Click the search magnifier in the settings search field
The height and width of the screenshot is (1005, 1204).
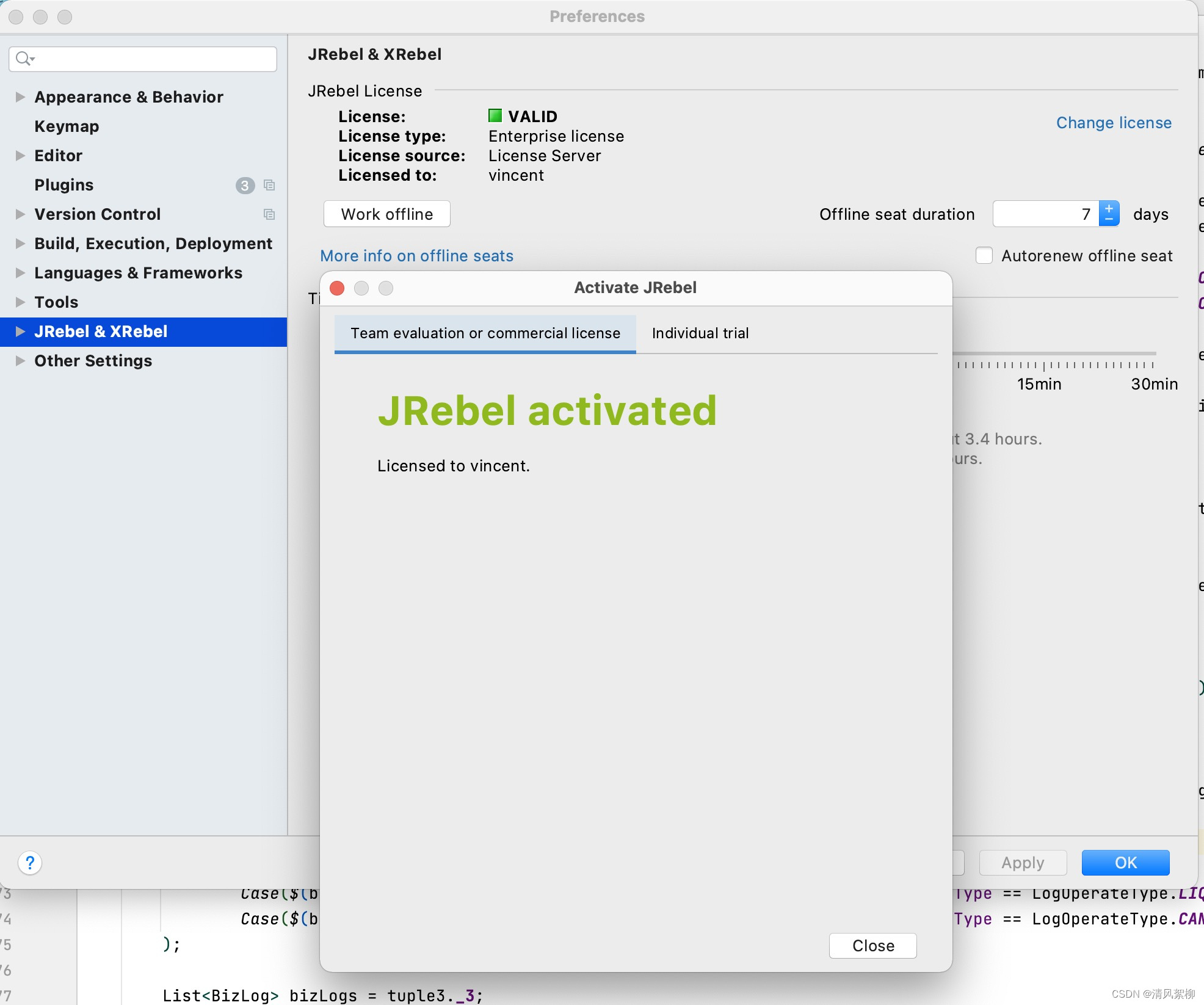pyautogui.click(x=23, y=59)
